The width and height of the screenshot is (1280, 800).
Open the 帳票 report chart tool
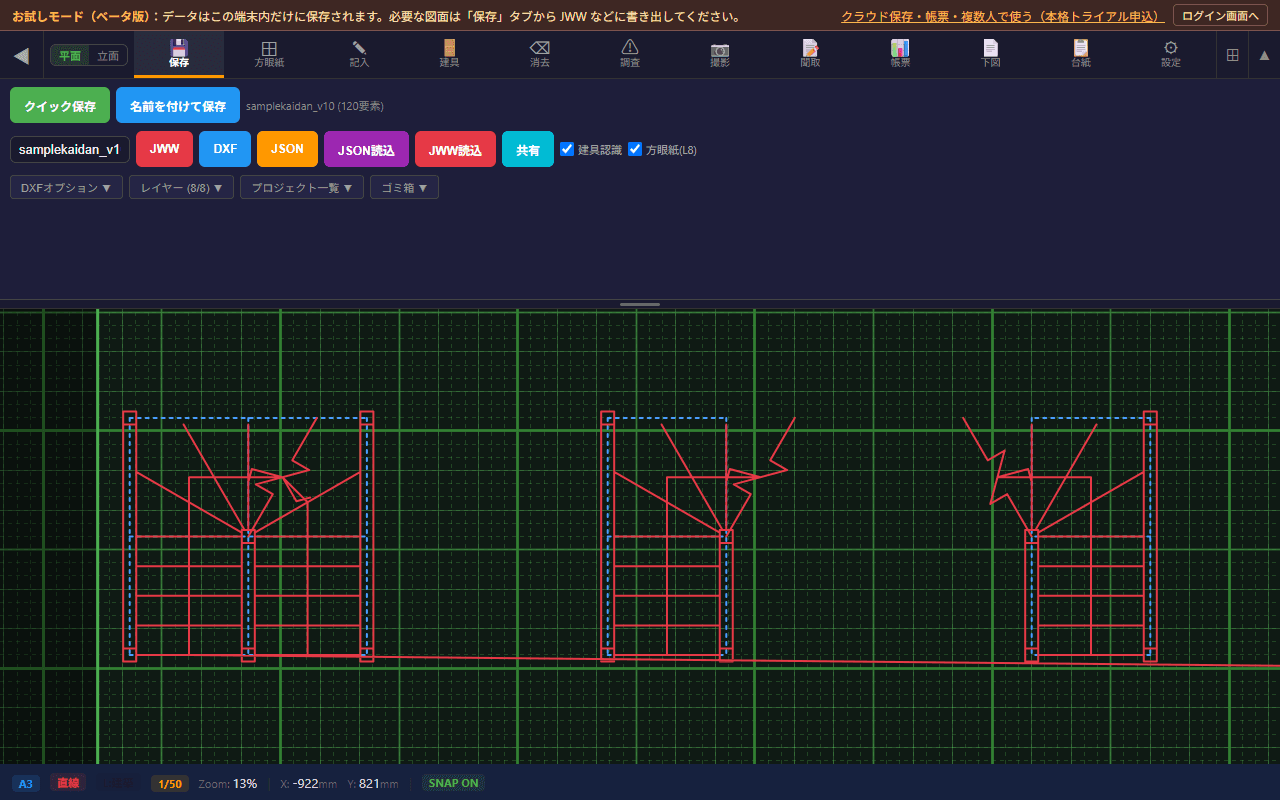900,54
